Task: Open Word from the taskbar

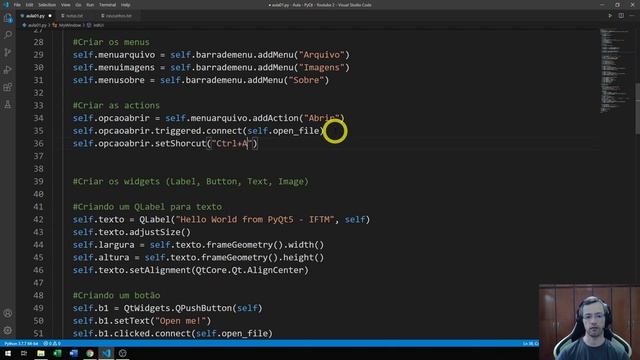Action: (x=73, y=353)
